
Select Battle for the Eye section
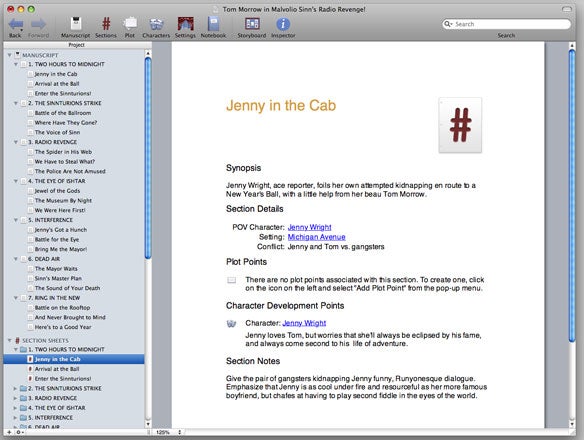(57, 240)
